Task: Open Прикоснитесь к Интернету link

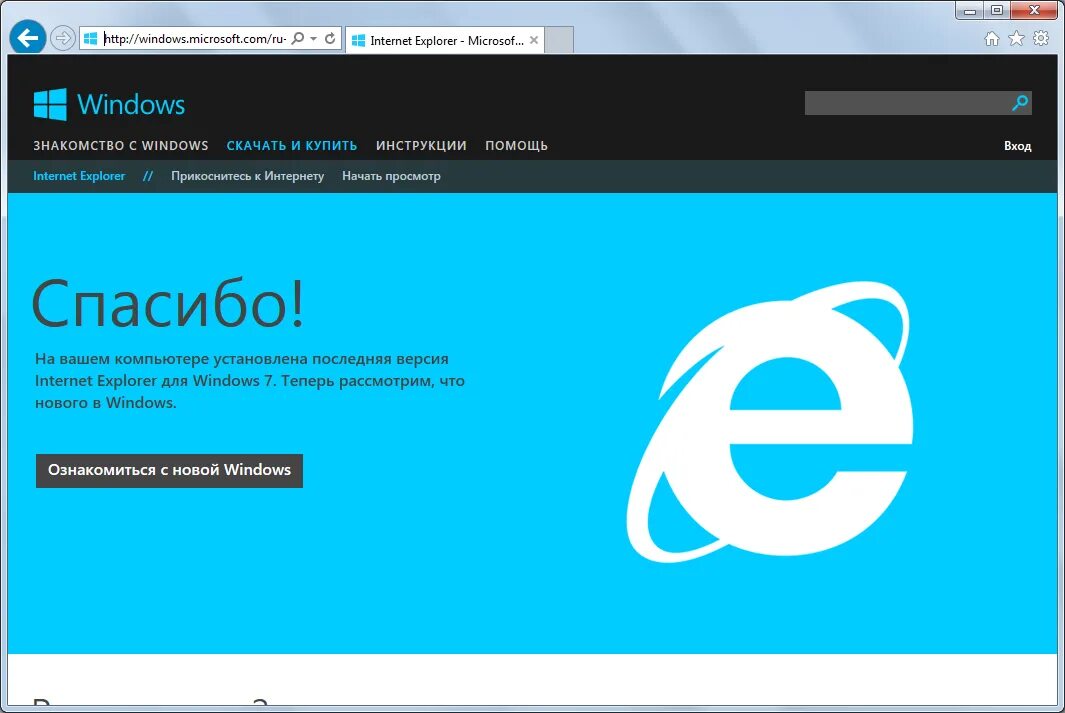Action: coord(247,176)
